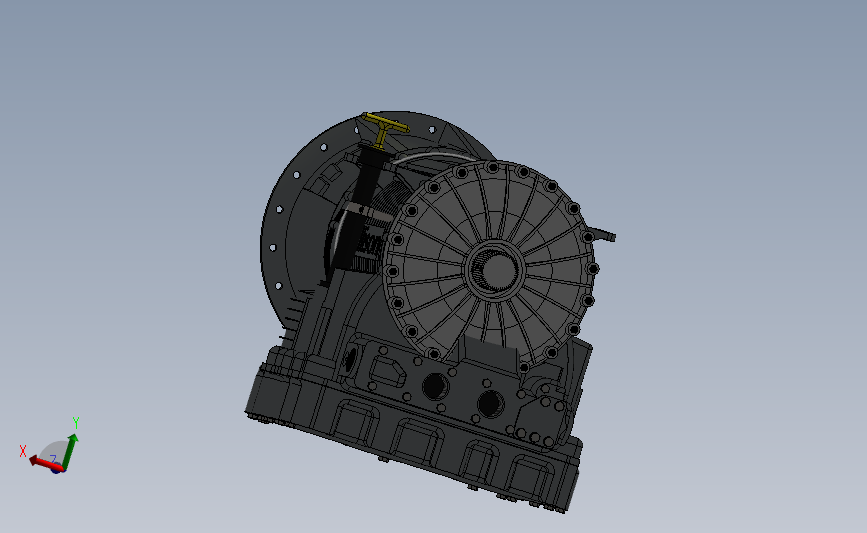Select the yellow T-handle on the model

pyautogui.click(x=385, y=129)
